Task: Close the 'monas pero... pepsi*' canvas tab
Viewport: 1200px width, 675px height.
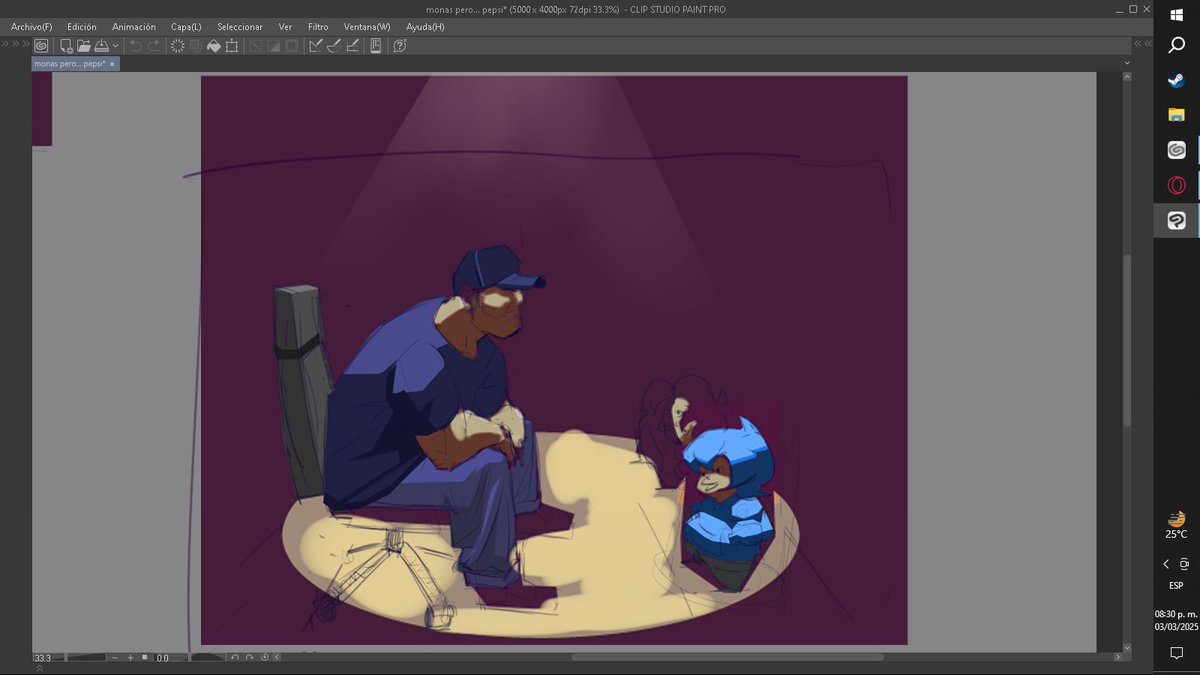Action: tap(112, 63)
